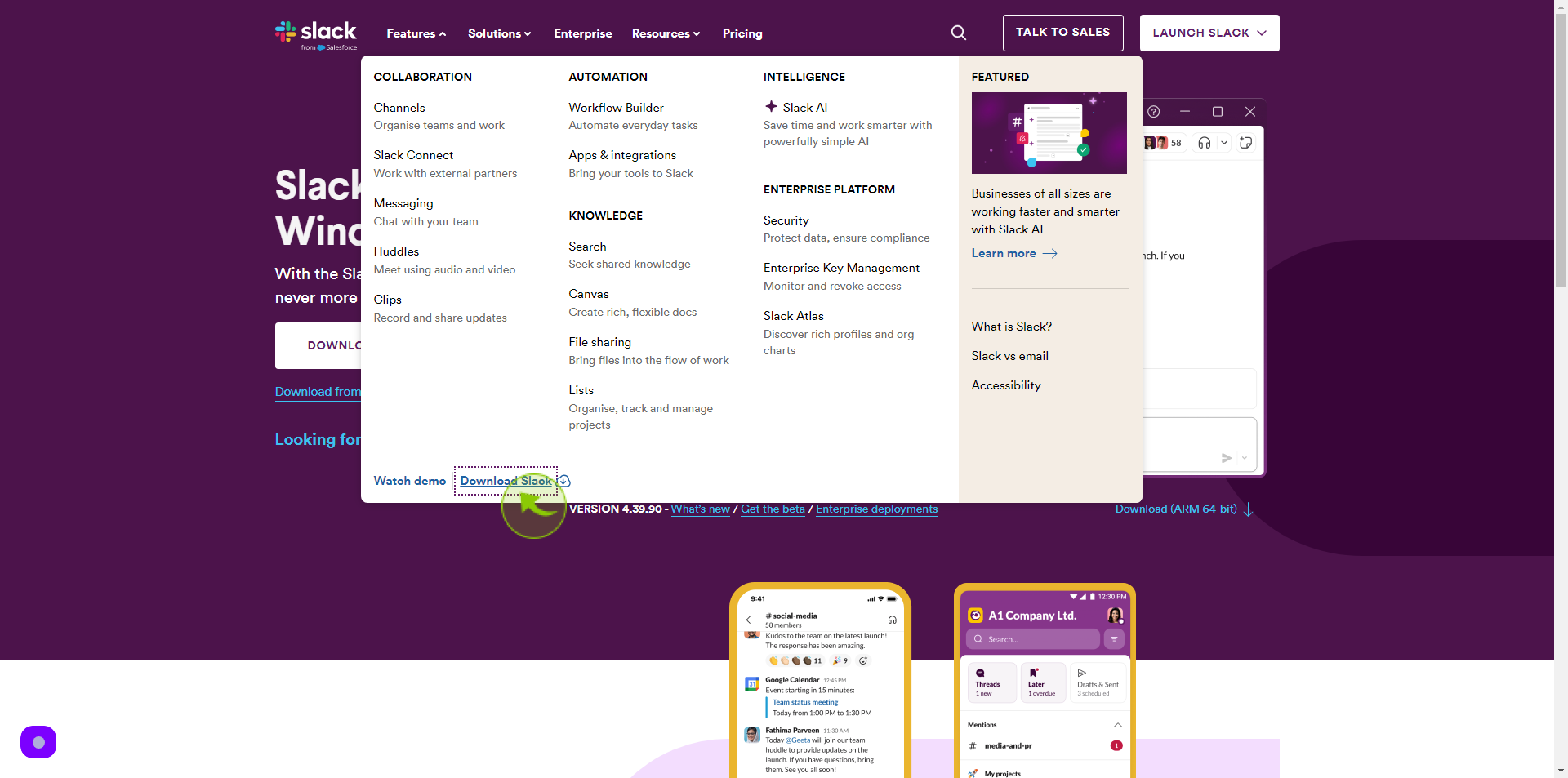Open the Accessibility link

coord(1006,385)
